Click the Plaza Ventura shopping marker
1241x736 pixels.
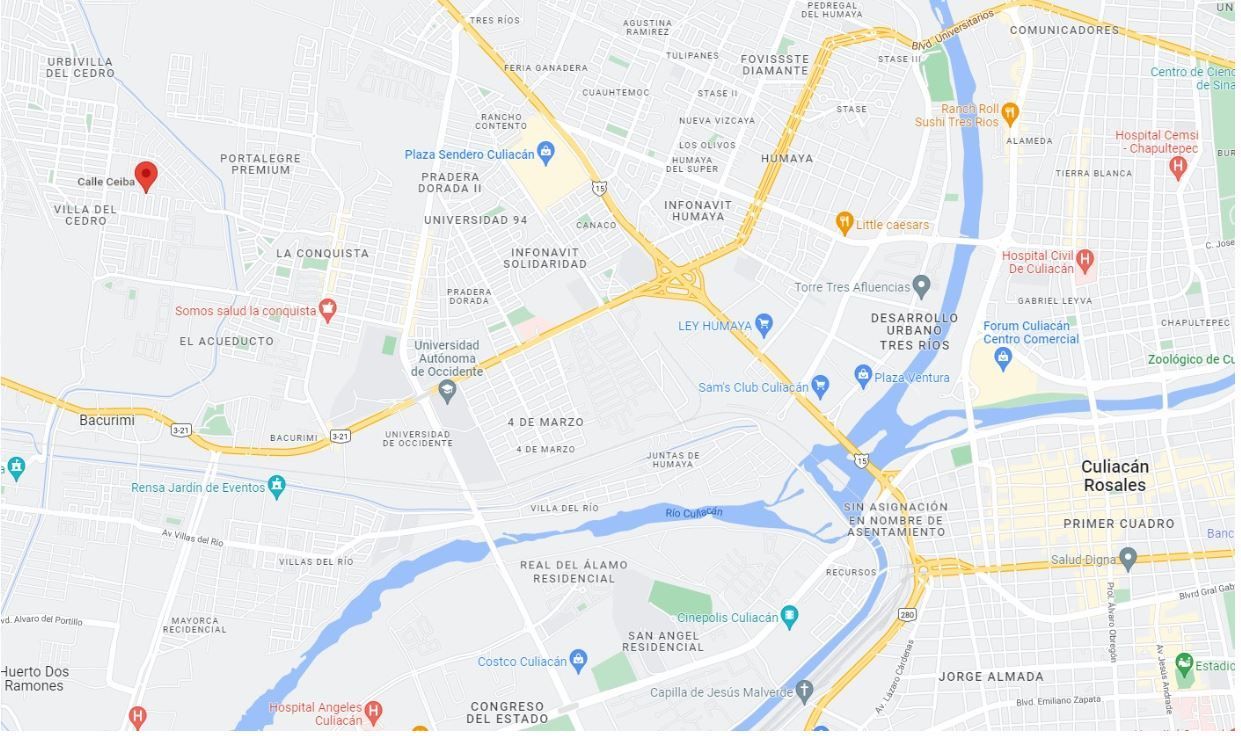(x=863, y=376)
